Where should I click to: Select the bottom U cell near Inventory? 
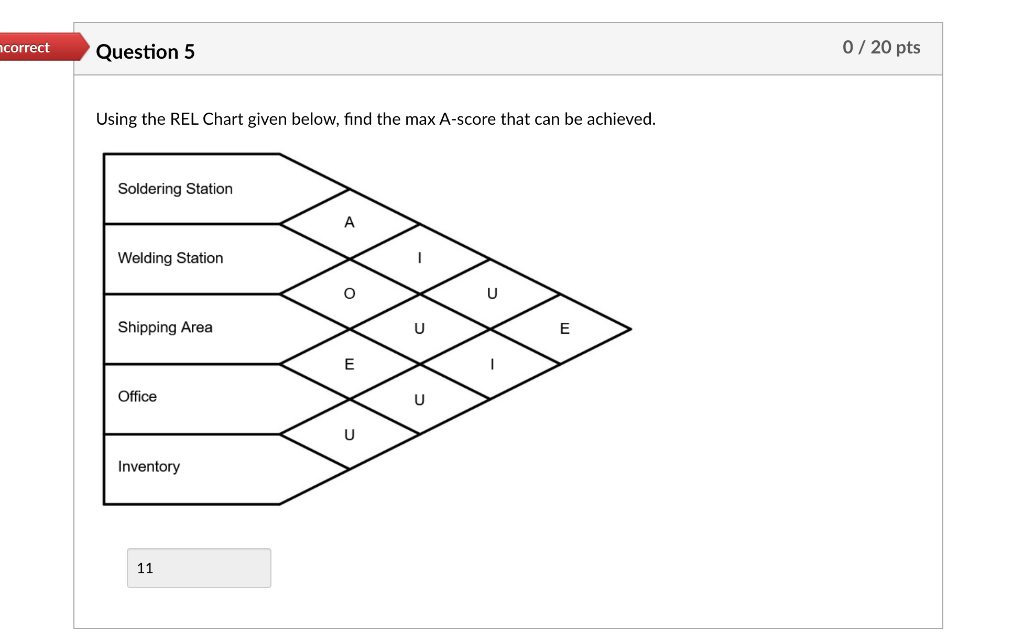point(349,434)
